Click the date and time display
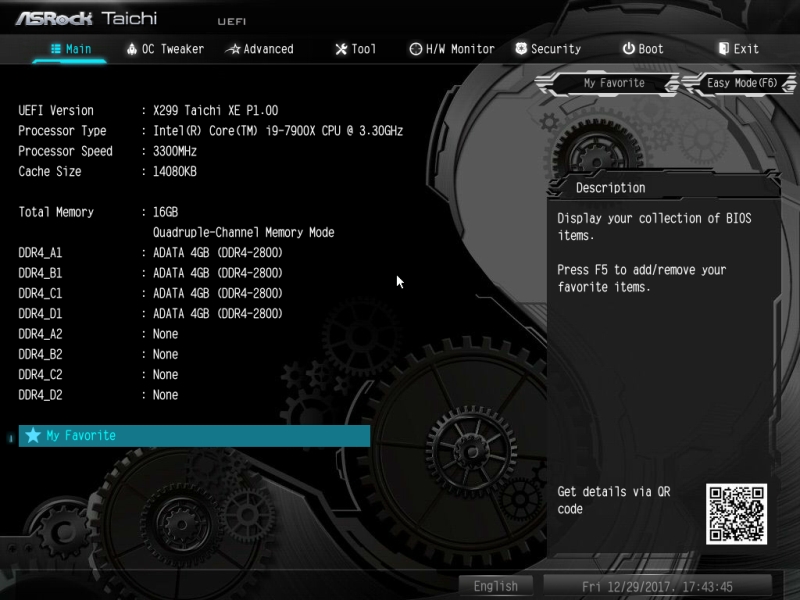Image resolution: width=800 pixels, height=600 pixels. pyautogui.click(x=657, y=586)
